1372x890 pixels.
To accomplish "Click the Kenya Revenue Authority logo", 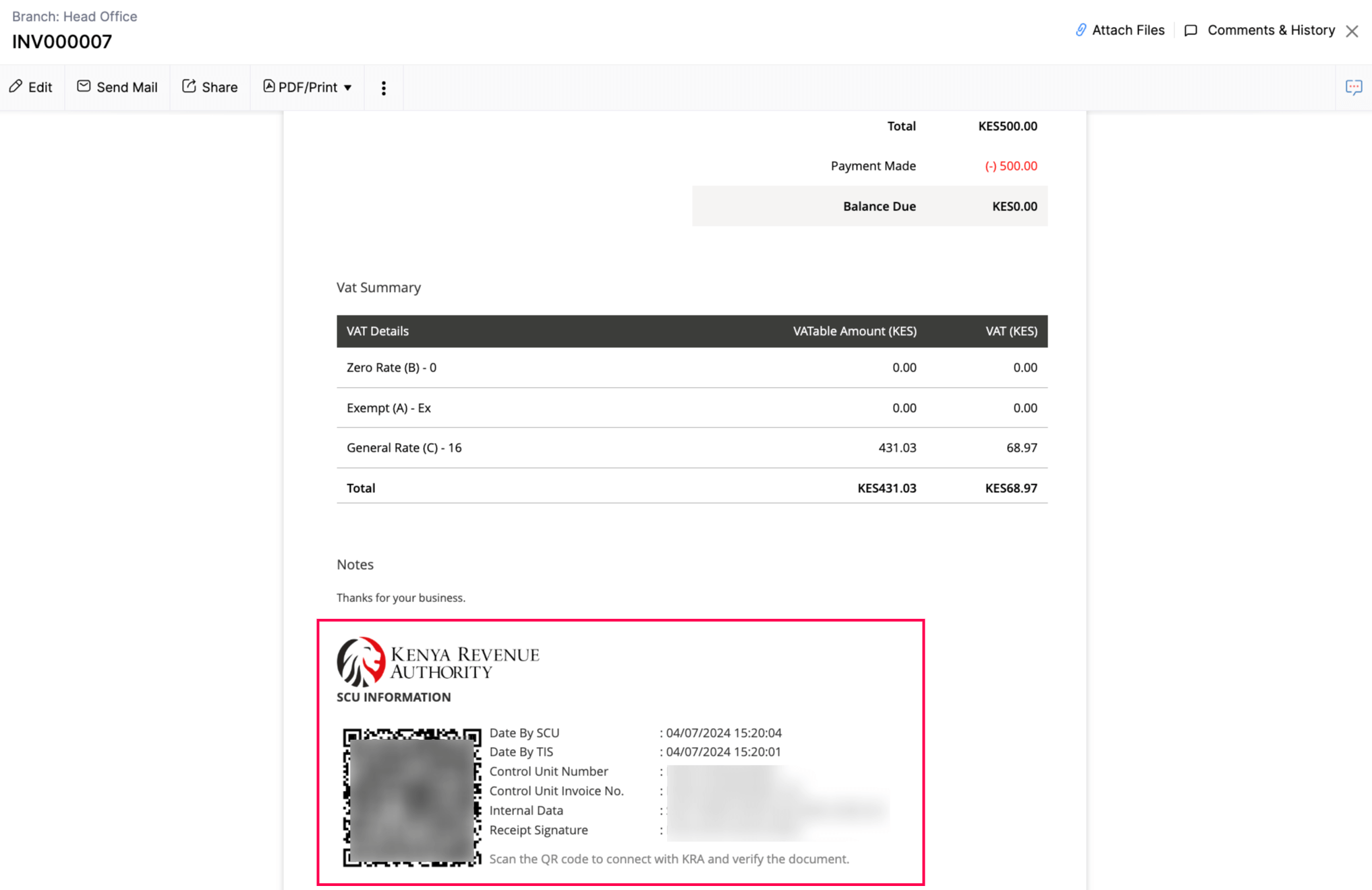I will click(438, 661).
